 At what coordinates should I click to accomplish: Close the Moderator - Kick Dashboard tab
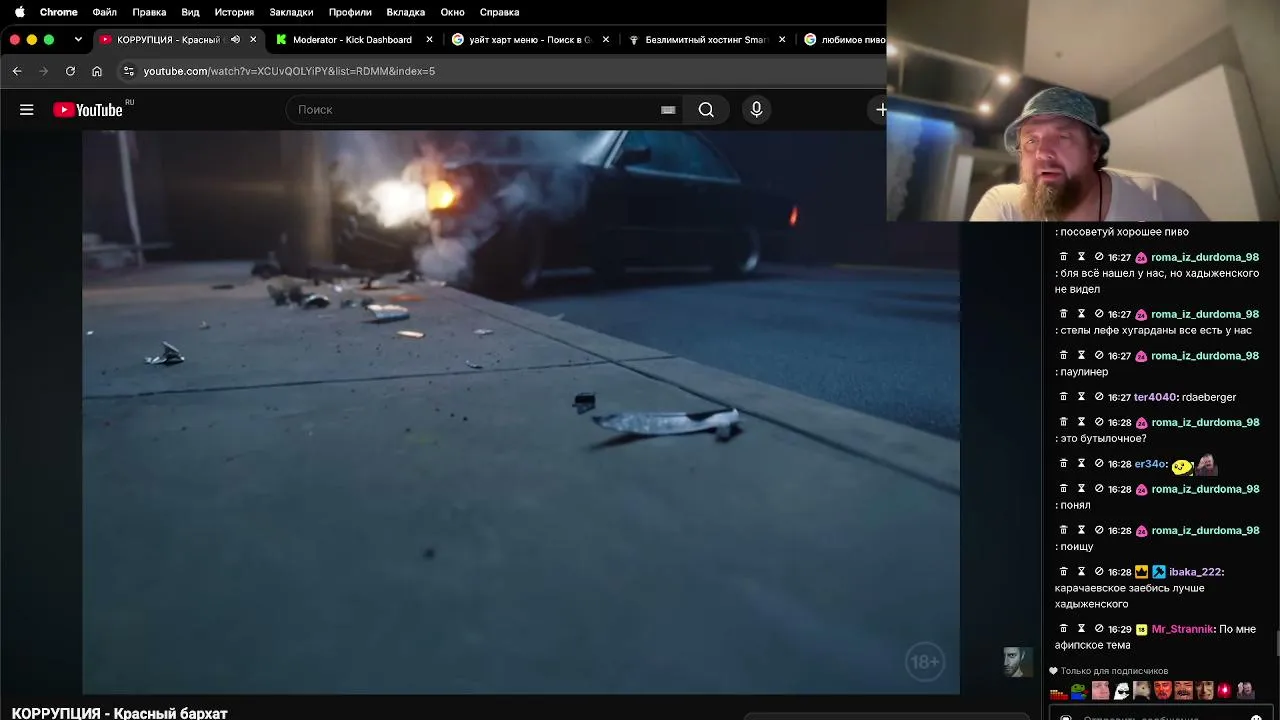(x=430, y=40)
